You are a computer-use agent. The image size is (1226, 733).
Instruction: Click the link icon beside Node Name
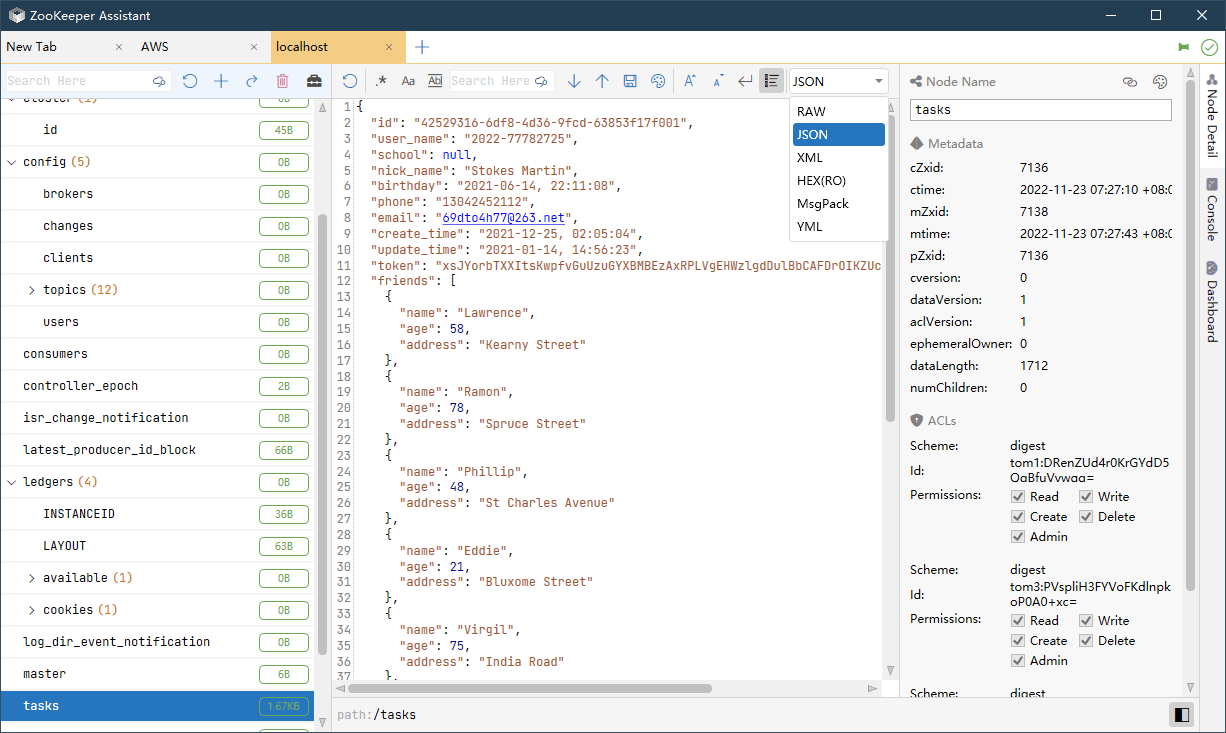1130,82
